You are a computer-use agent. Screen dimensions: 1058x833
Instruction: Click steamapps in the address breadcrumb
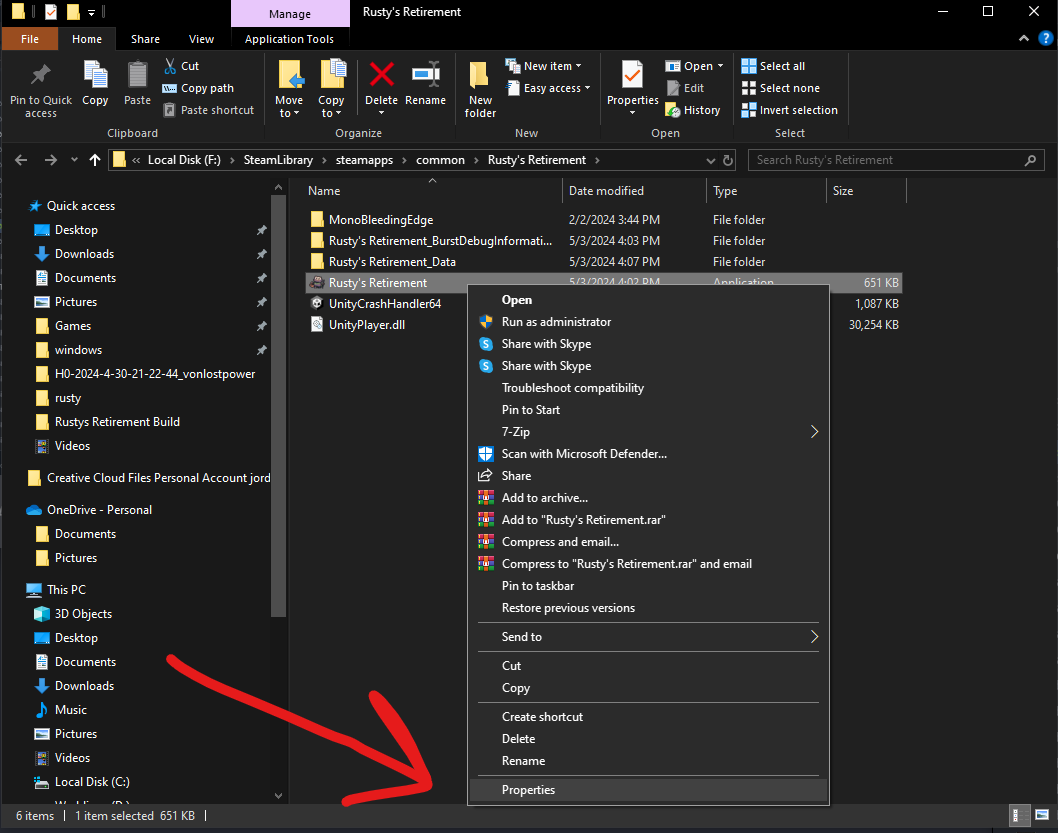(364, 160)
